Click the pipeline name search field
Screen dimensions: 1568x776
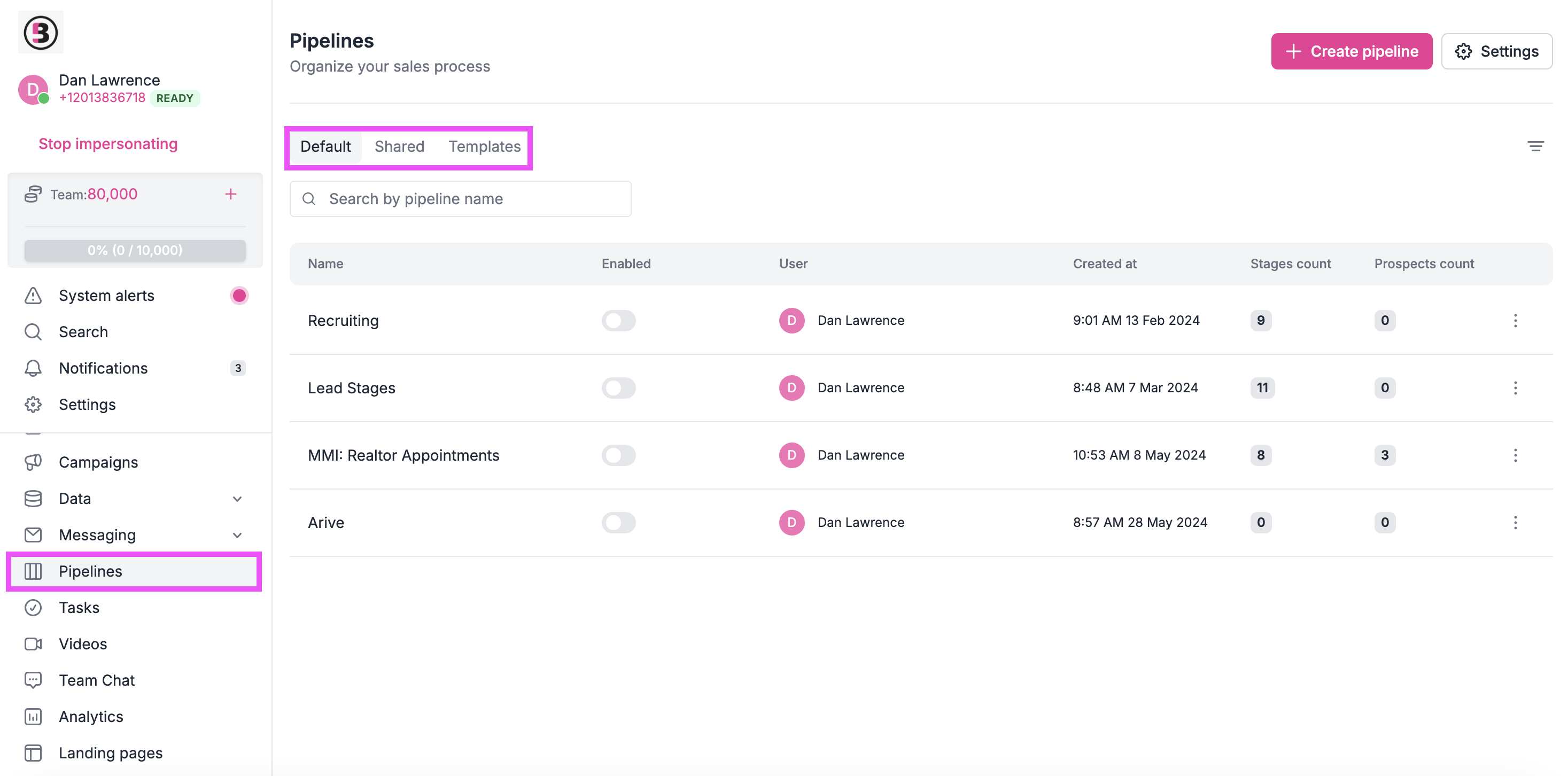pos(460,198)
